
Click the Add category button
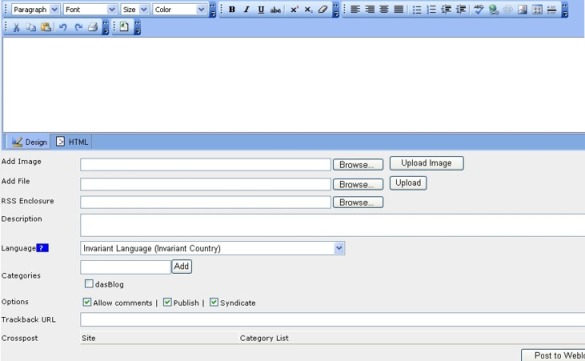(x=181, y=266)
